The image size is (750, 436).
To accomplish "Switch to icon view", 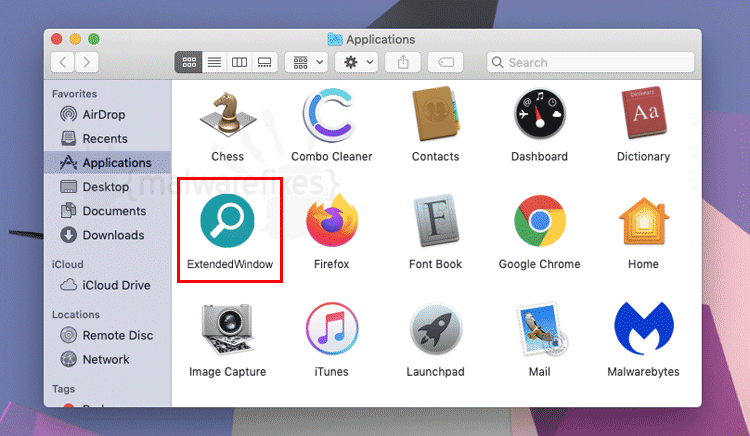I will [x=189, y=62].
